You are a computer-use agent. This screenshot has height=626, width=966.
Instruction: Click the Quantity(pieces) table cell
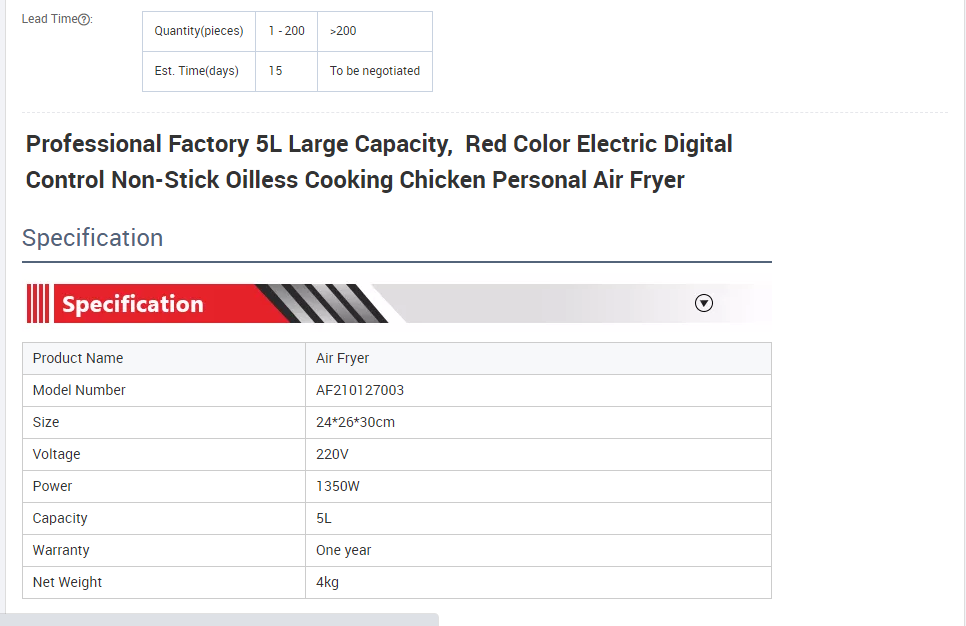[x=199, y=31]
